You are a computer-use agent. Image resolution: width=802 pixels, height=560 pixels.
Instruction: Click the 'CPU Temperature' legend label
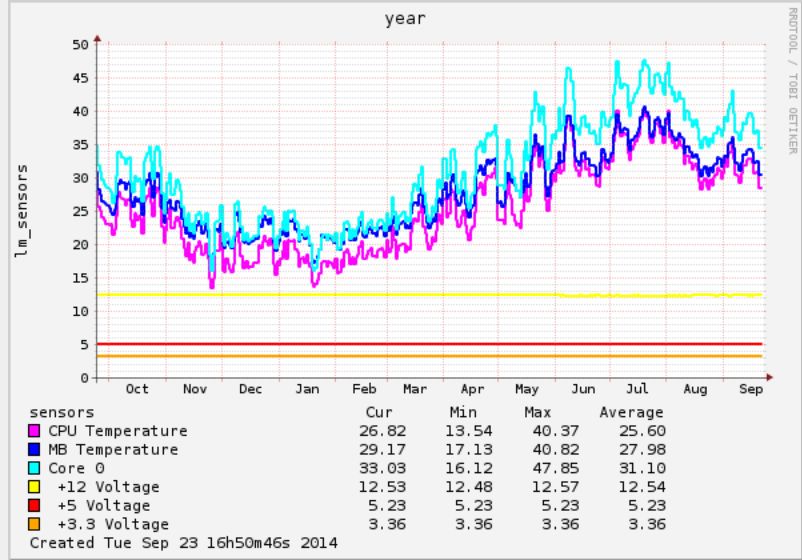(x=118, y=431)
